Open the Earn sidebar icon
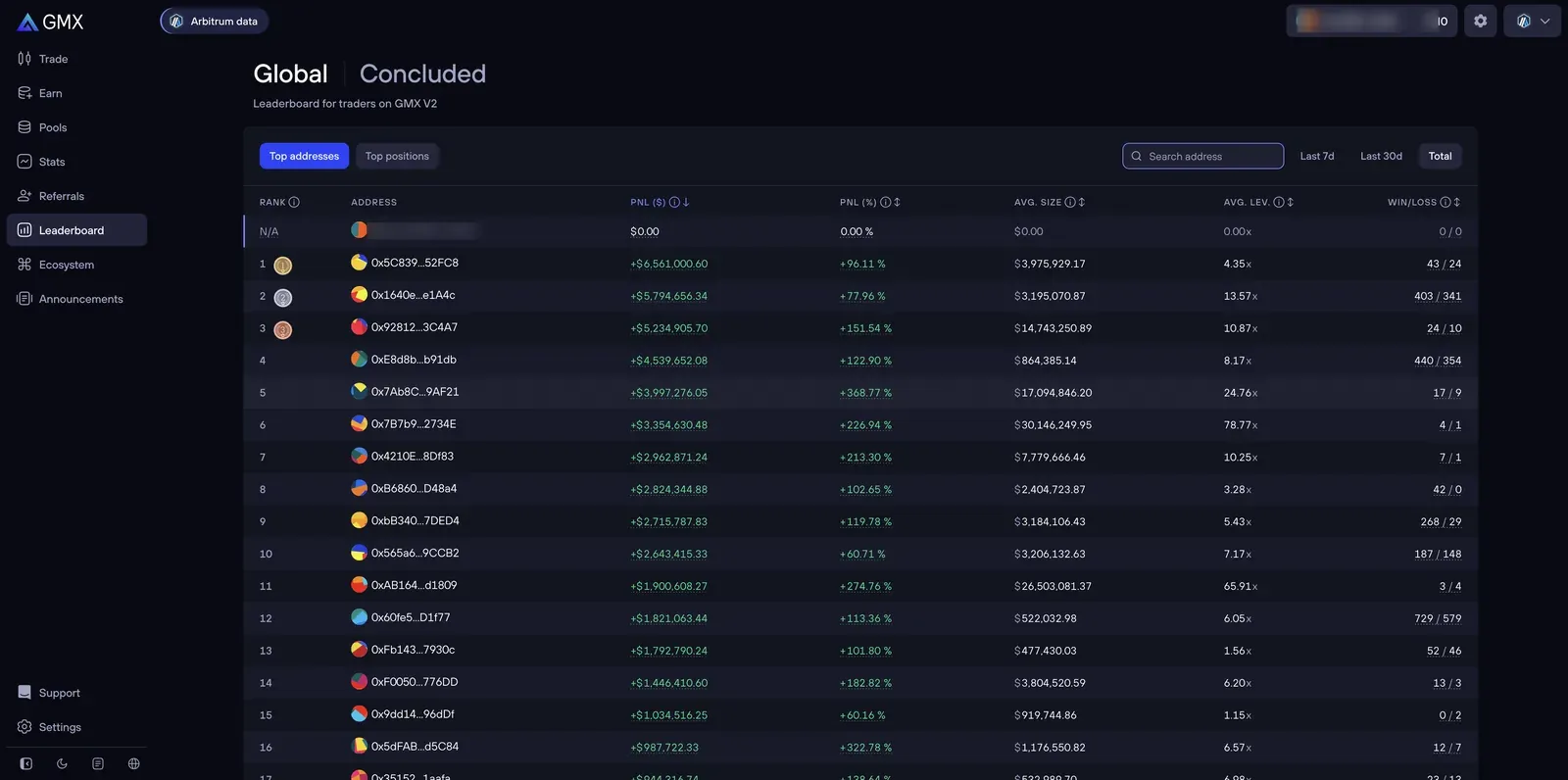This screenshot has width=1568, height=780. click(24, 93)
